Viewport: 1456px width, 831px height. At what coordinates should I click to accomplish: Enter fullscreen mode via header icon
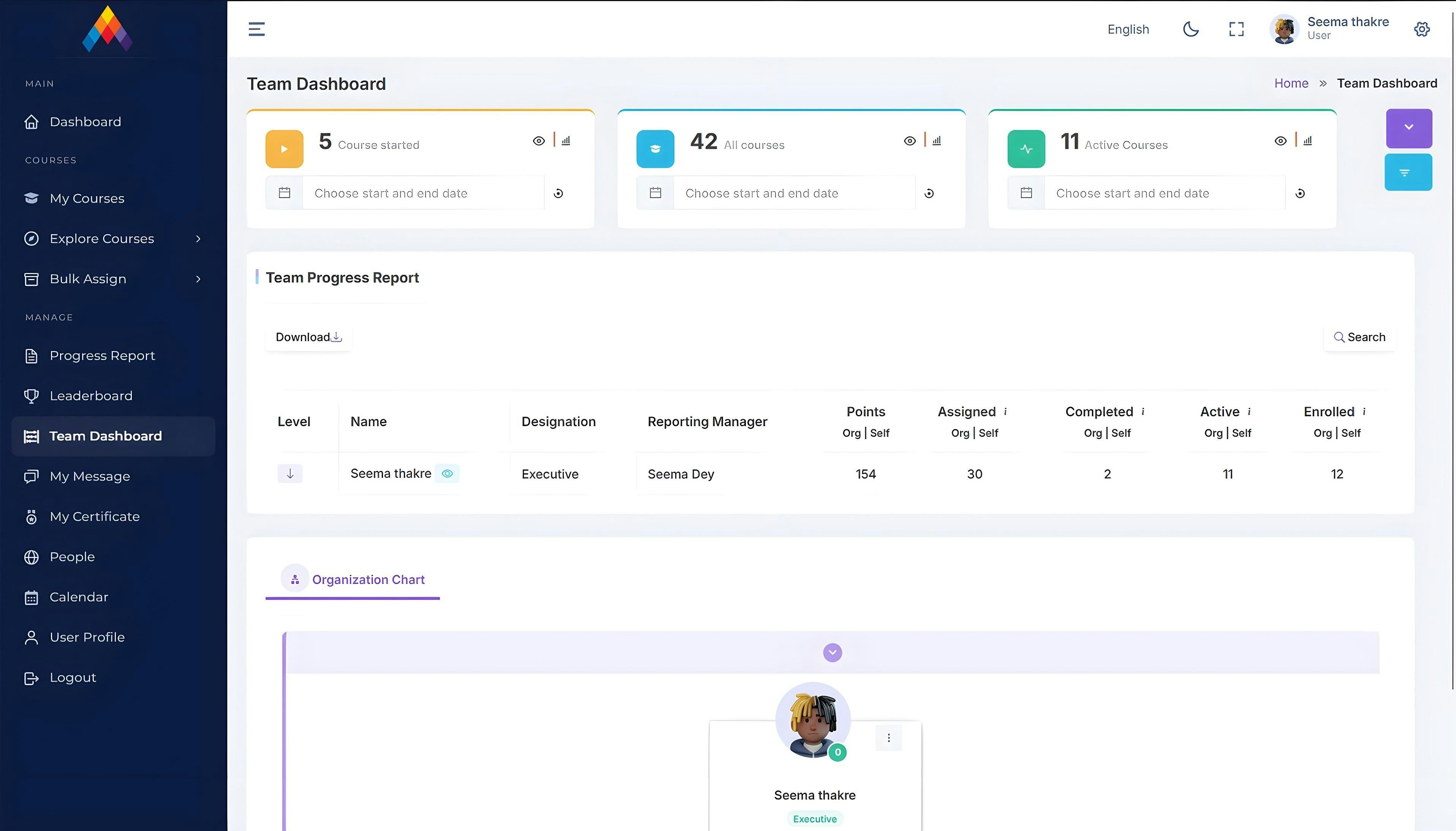pos(1236,29)
